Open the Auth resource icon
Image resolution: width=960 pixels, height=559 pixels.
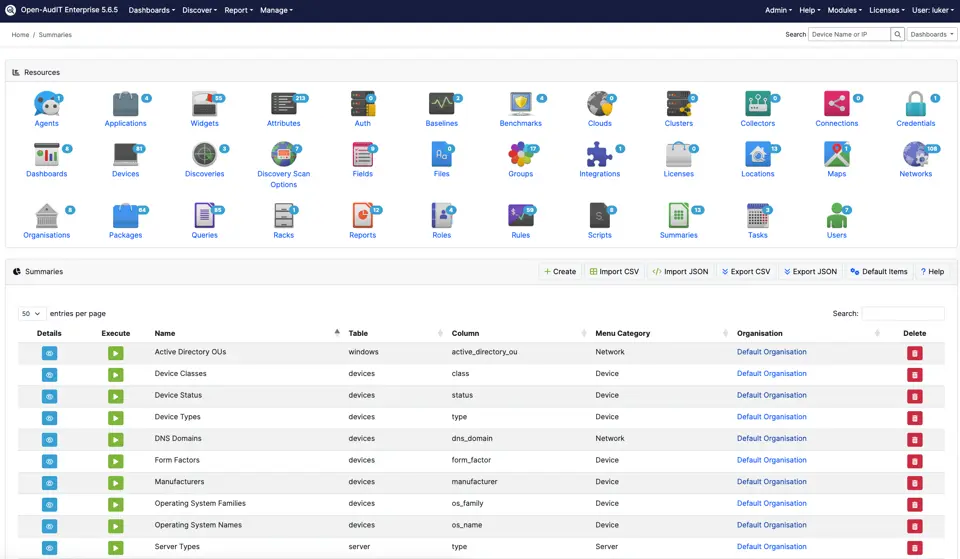(x=362, y=103)
